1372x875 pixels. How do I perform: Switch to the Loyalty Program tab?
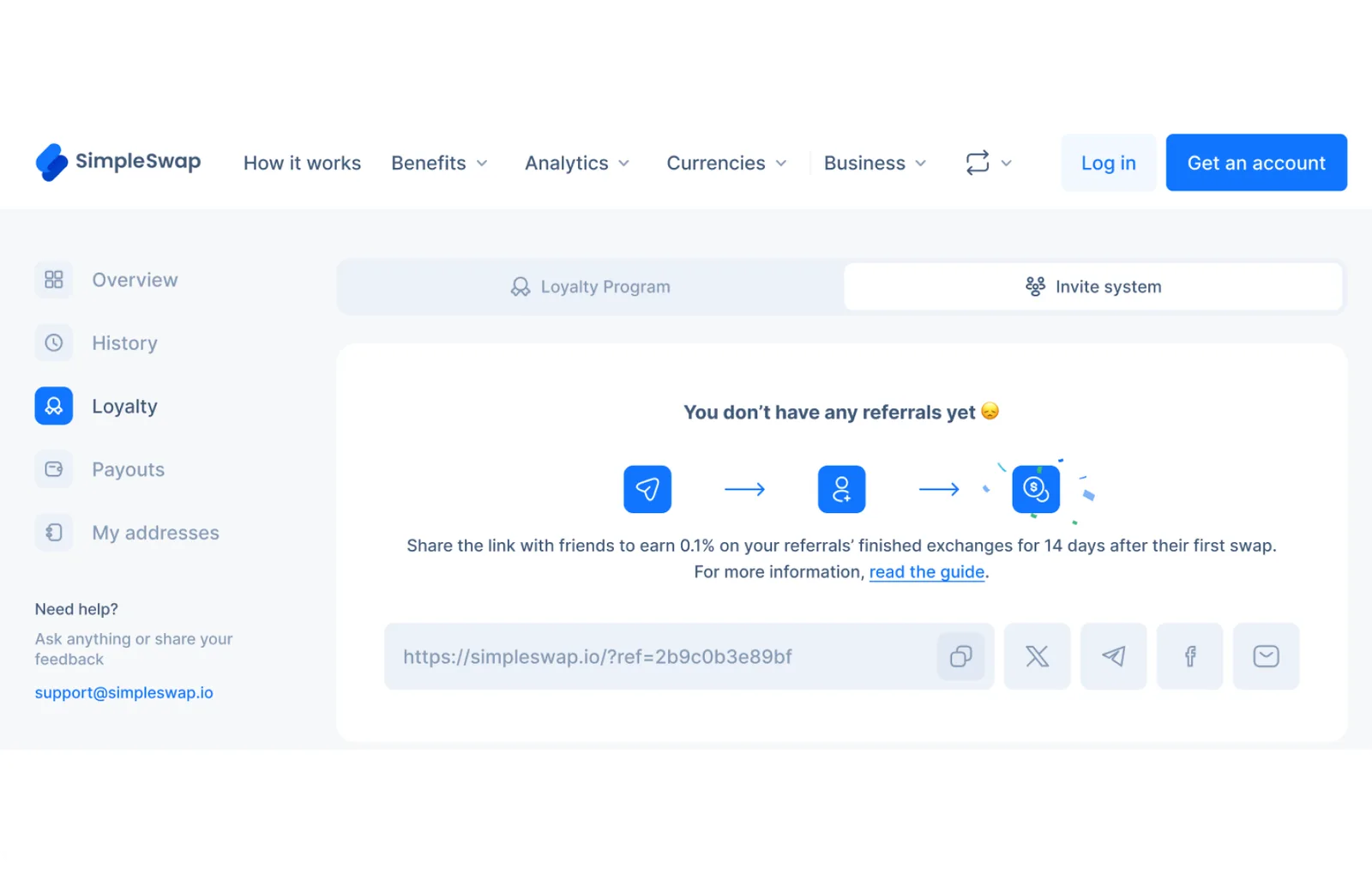click(x=591, y=287)
